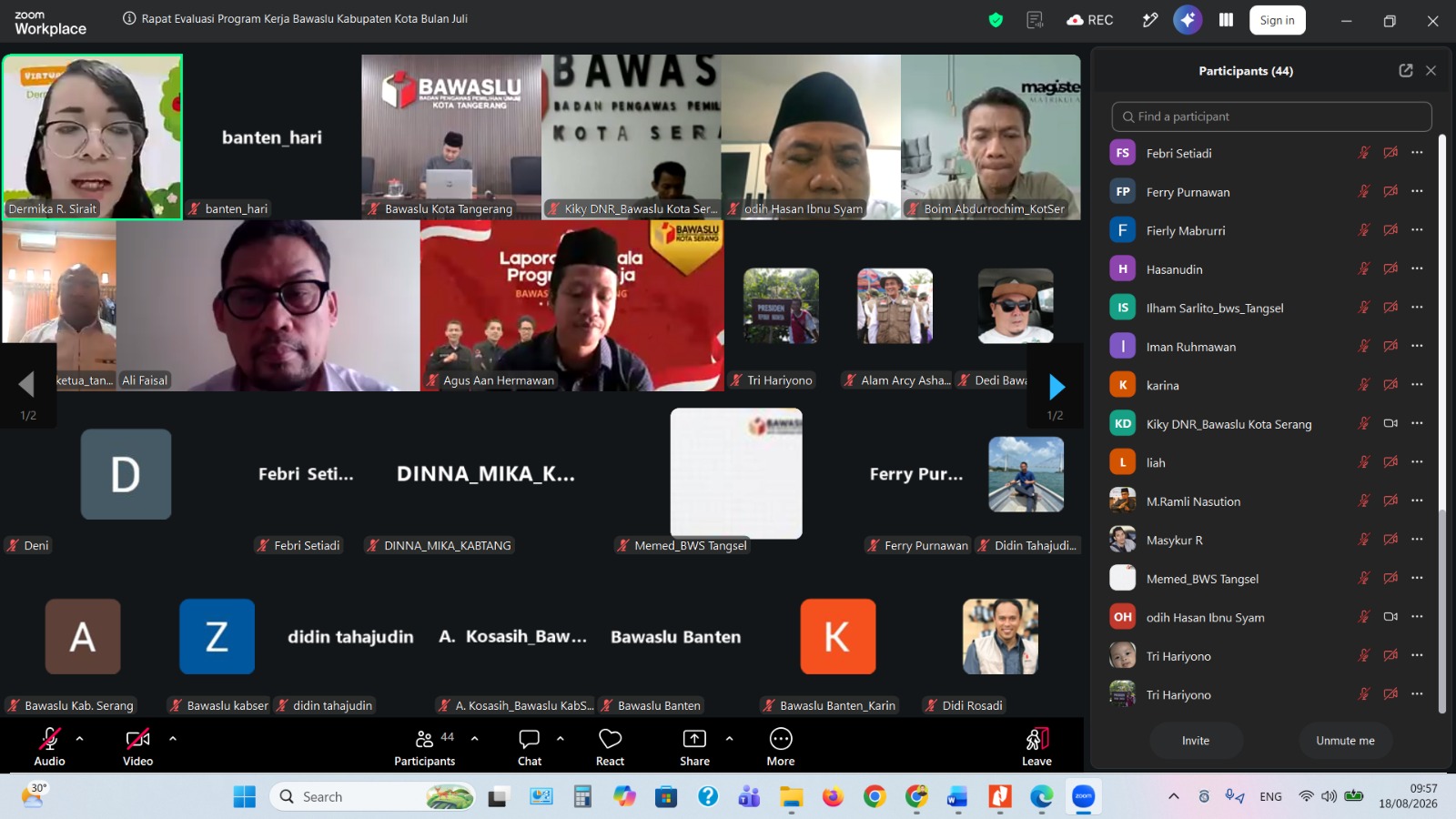Toggle video icon for odih Hasan Ibnu Syam
1456x819 pixels.
[1390, 617]
